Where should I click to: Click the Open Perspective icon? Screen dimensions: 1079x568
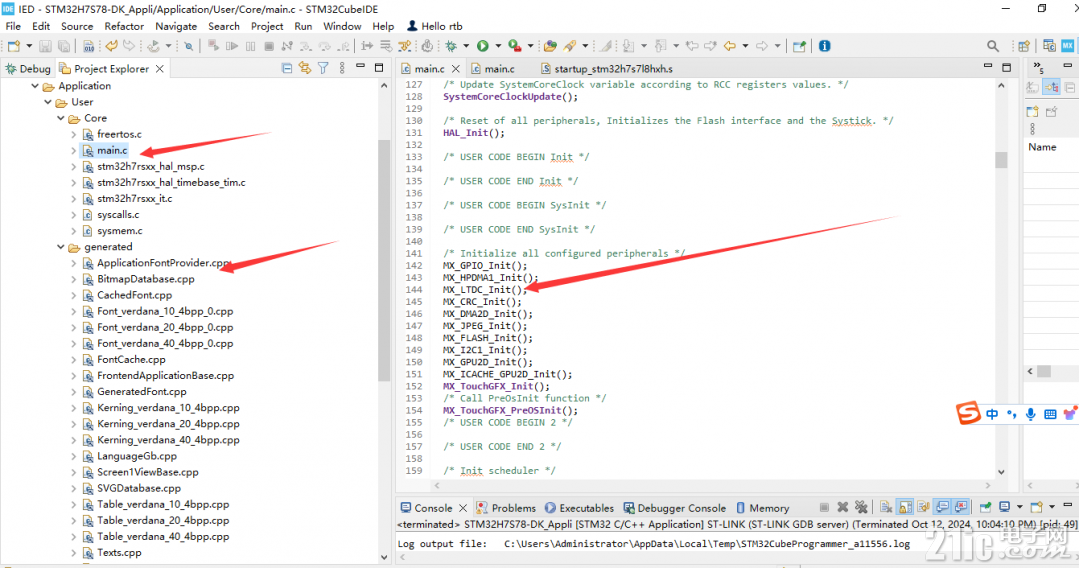[x=1024, y=46]
